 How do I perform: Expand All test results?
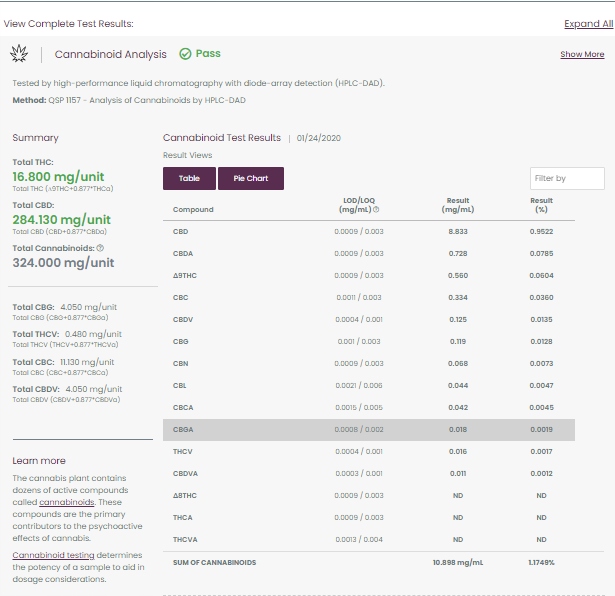pos(588,24)
